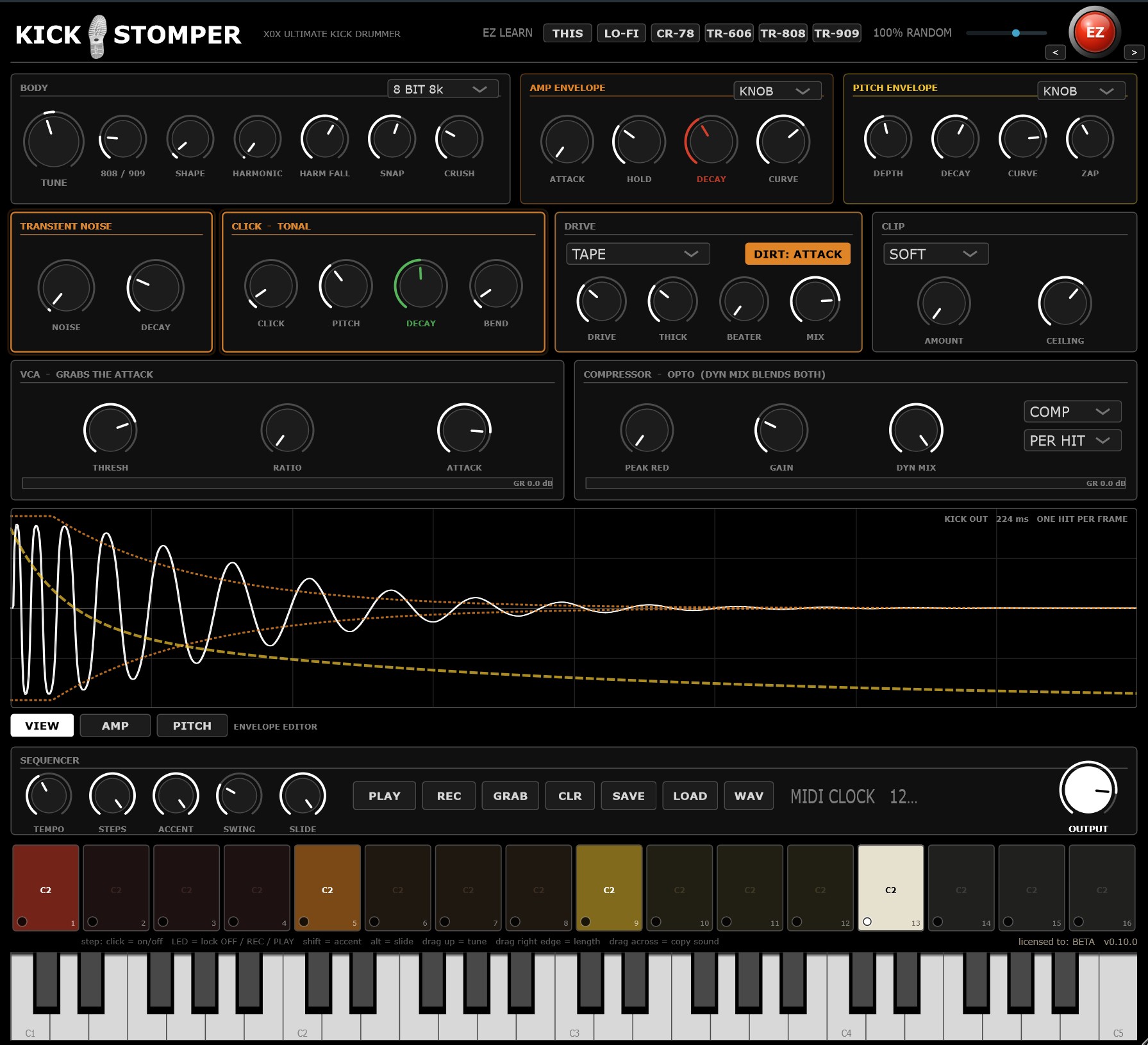Click the SAVE button
The image size is (1148, 1045).
click(629, 796)
